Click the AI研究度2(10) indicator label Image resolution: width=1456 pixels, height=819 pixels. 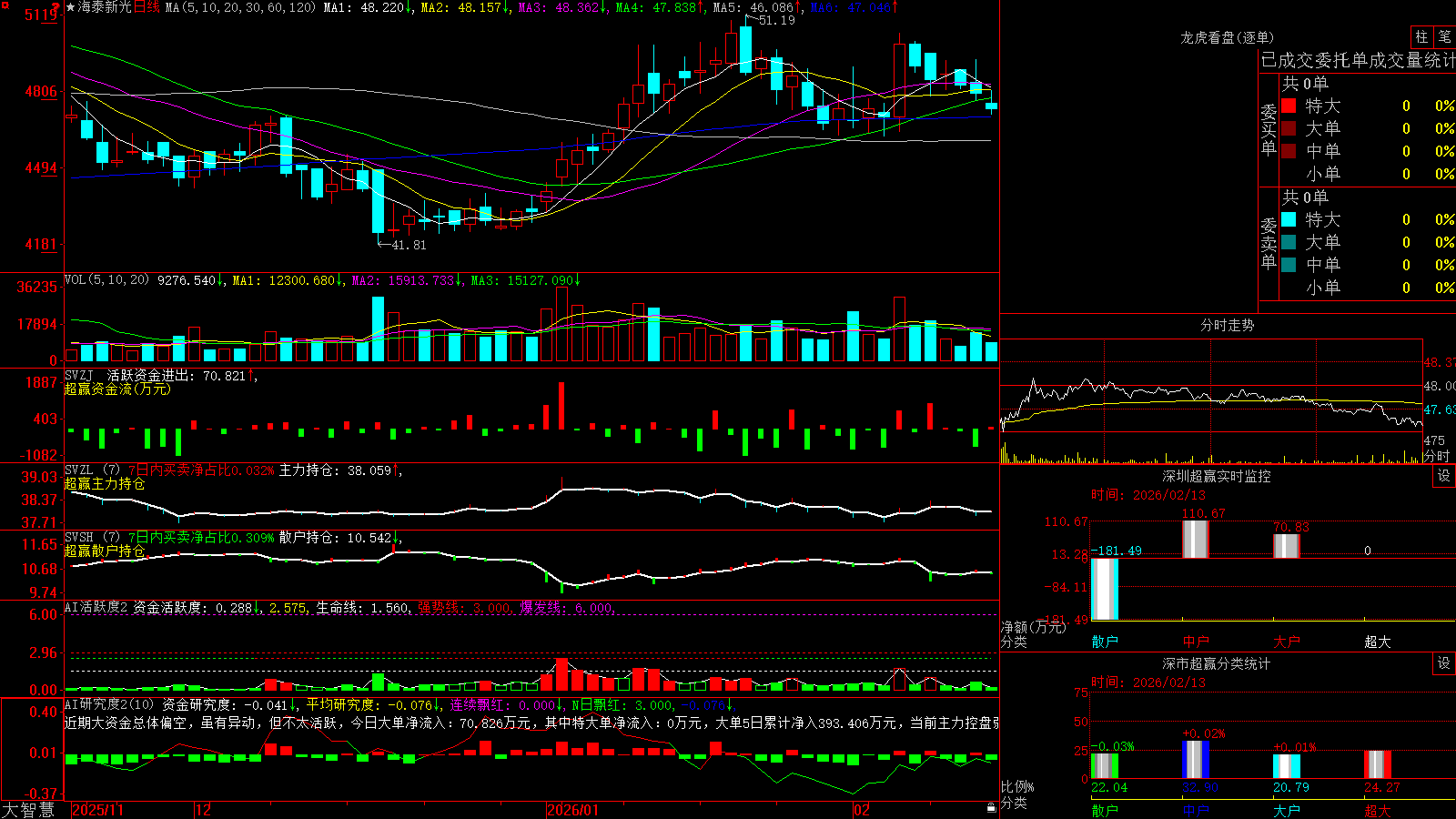110,705
